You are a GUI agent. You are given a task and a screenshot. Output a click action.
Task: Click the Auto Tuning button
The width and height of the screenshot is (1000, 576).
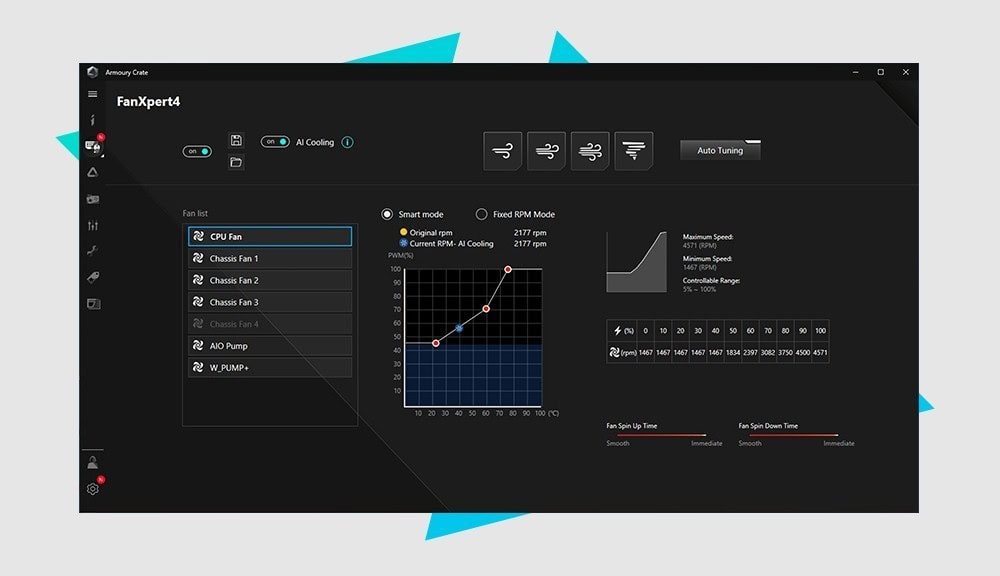pyautogui.click(x=720, y=151)
